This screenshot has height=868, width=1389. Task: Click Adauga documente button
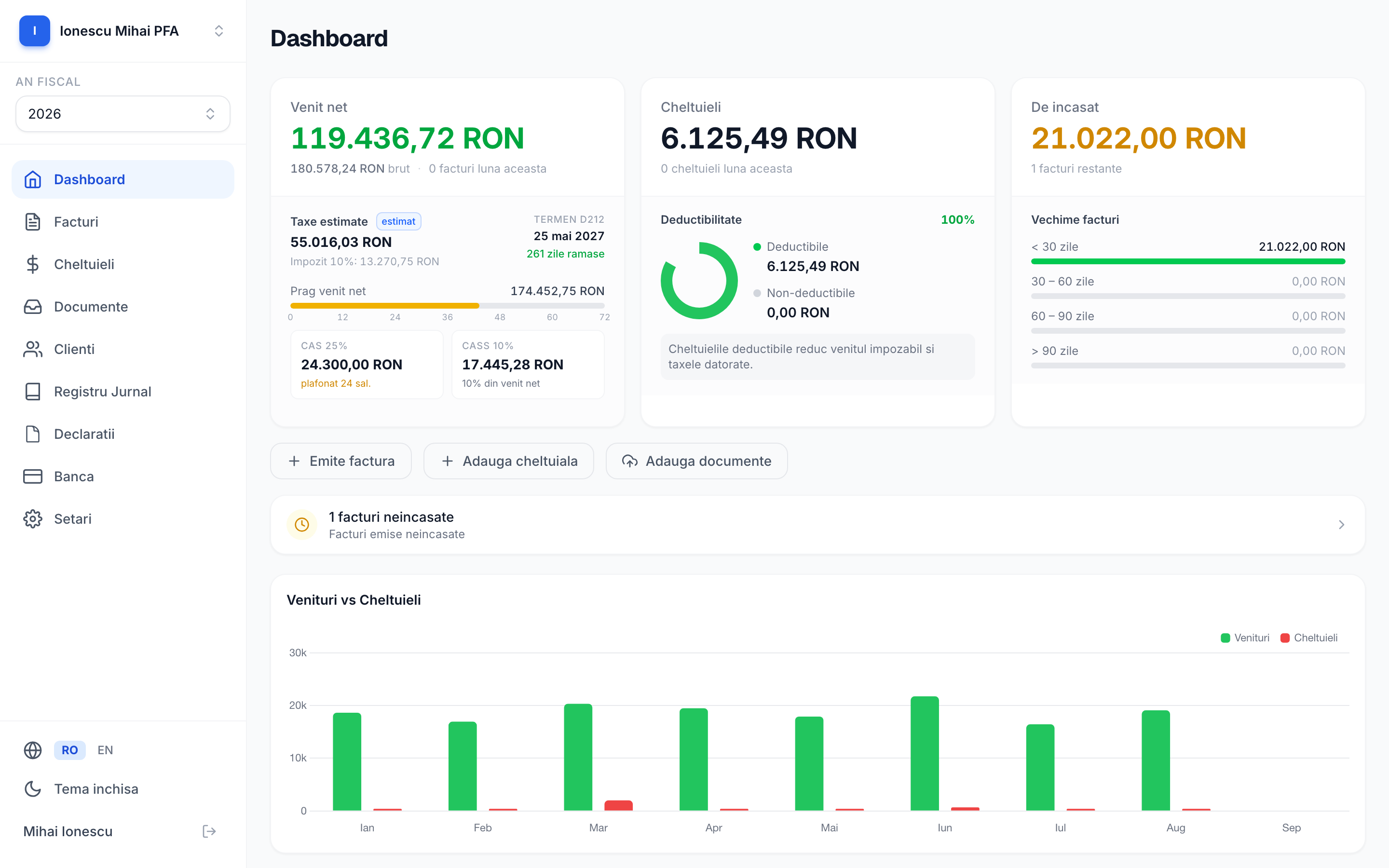click(x=697, y=461)
